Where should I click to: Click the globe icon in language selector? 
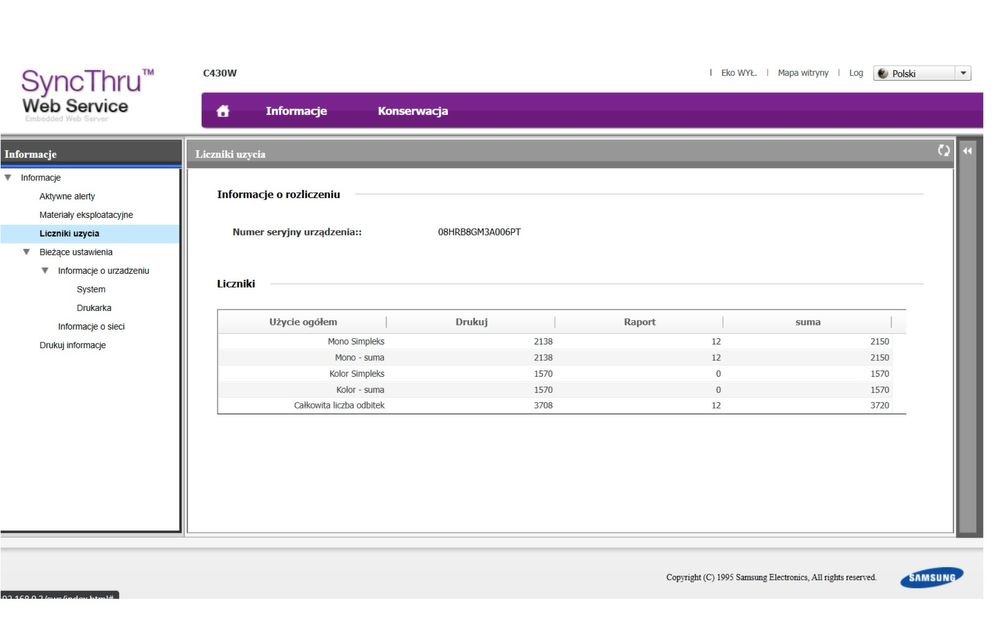click(x=883, y=74)
